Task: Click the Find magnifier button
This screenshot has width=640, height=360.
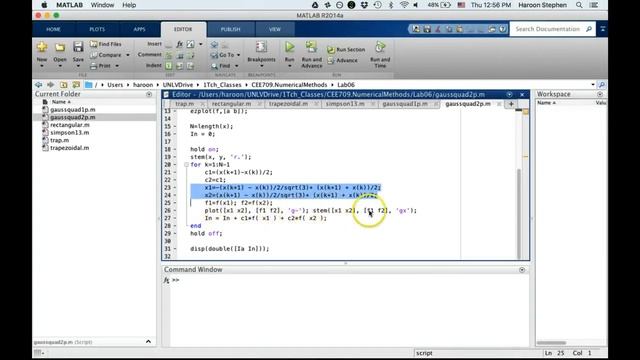Action: pos(221,66)
